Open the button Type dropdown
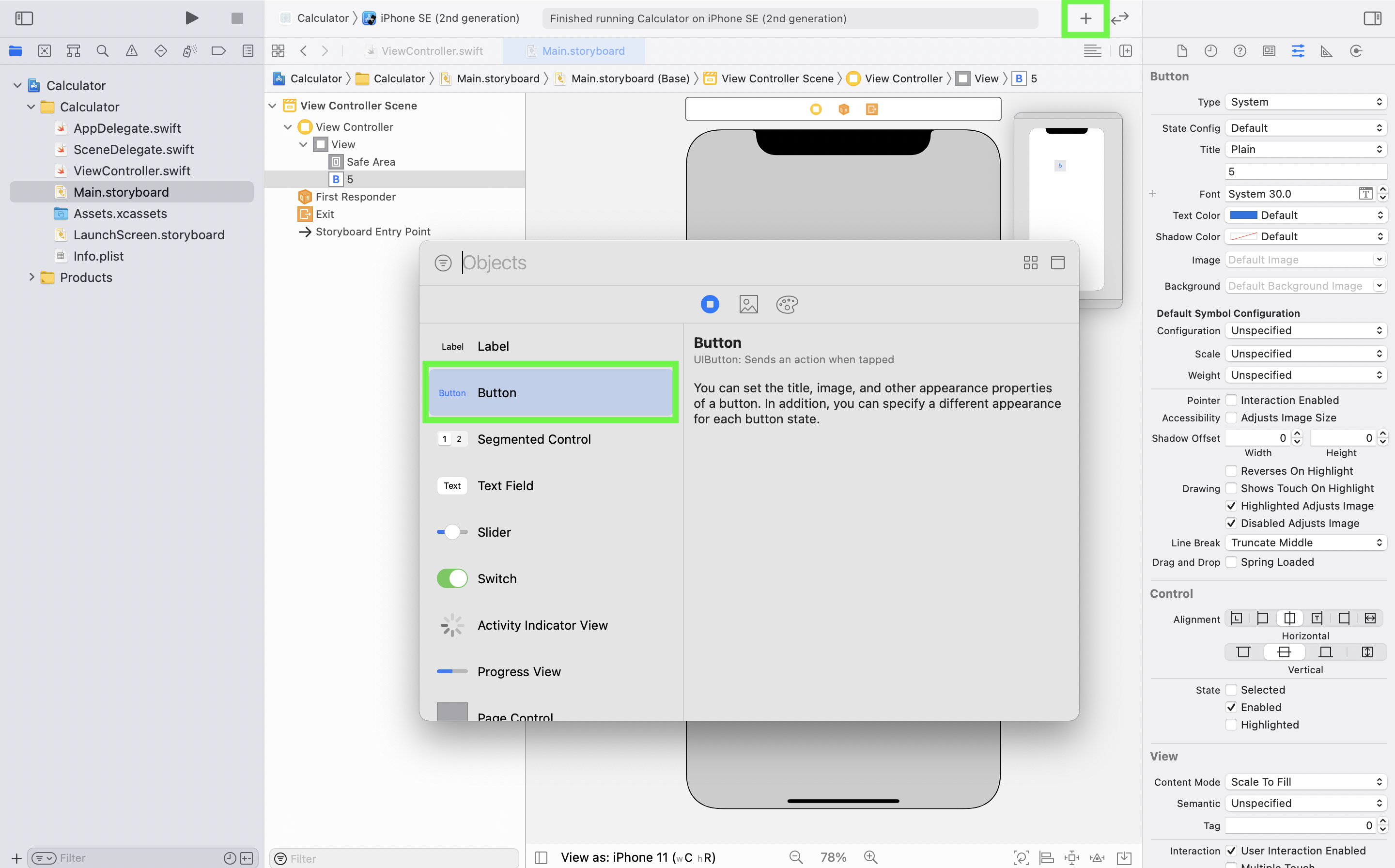The width and height of the screenshot is (1395, 868). click(x=1305, y=102)
